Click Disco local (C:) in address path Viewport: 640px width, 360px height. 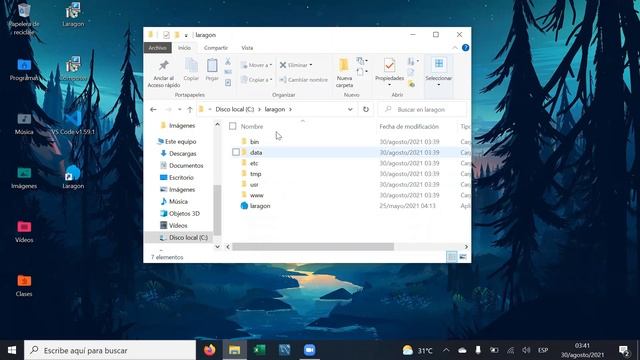[235, 109]
